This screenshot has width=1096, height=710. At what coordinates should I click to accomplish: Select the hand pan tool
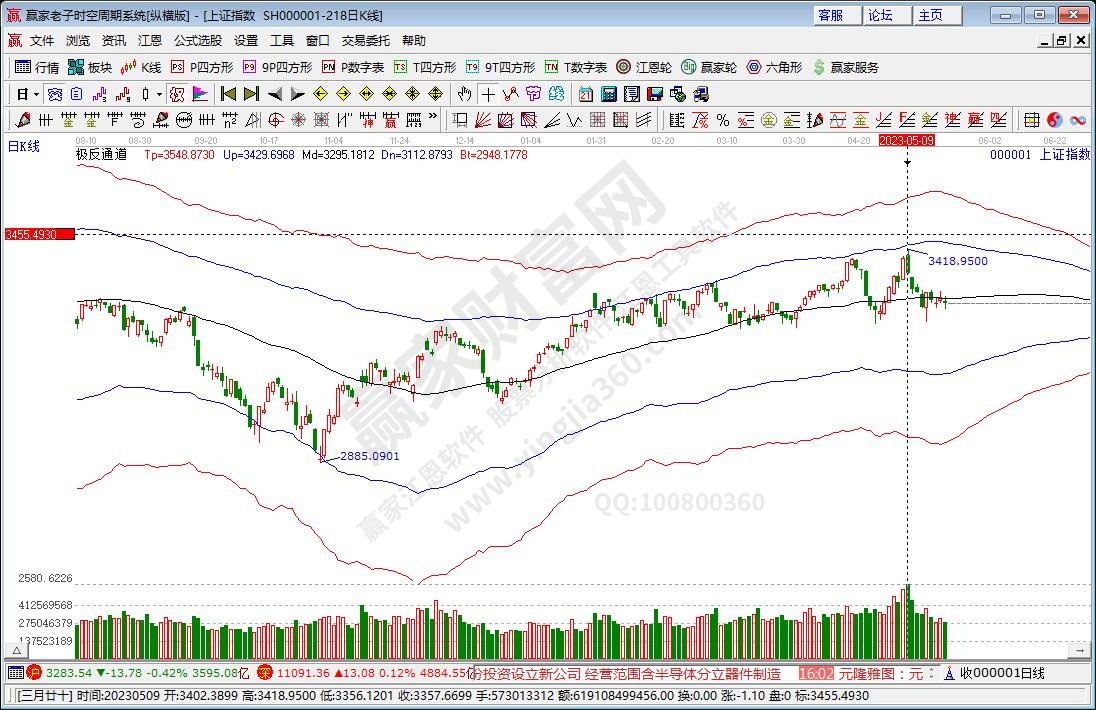[x=464, y=94]
